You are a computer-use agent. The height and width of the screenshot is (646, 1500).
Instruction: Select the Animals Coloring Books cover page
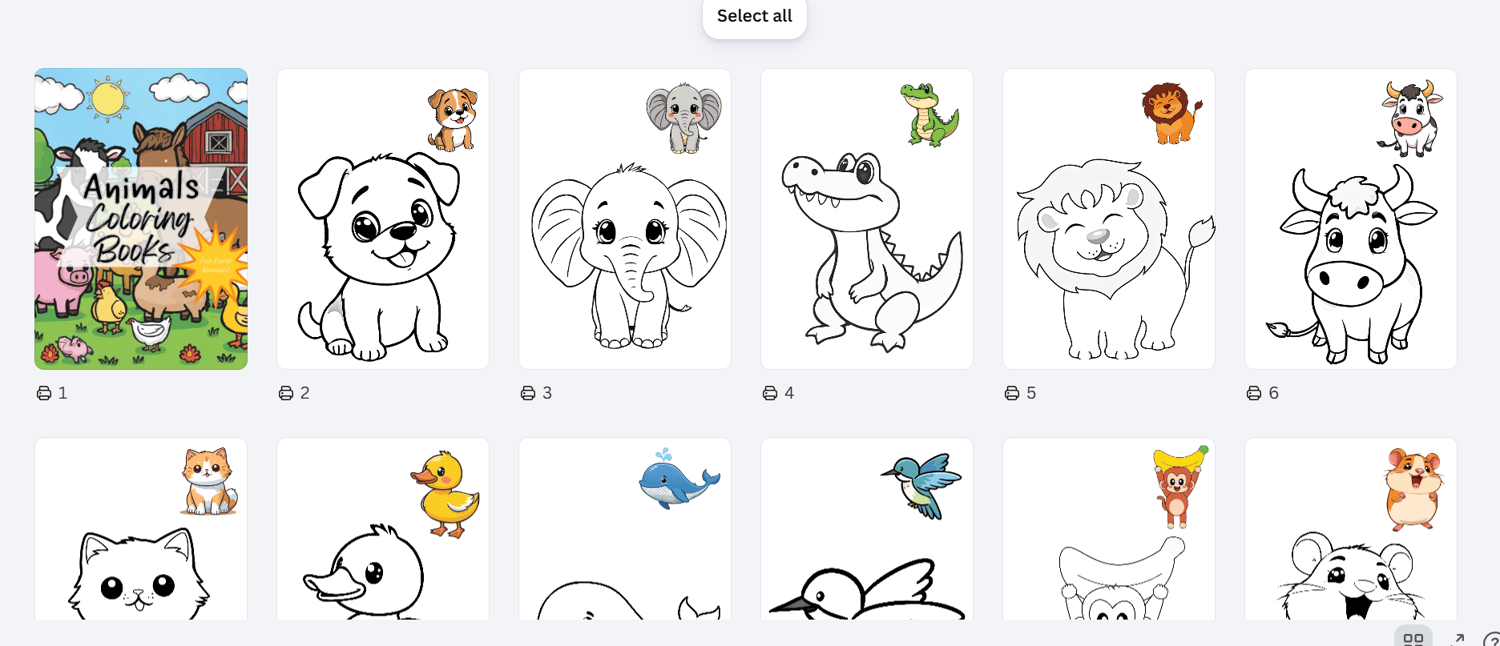141,219
